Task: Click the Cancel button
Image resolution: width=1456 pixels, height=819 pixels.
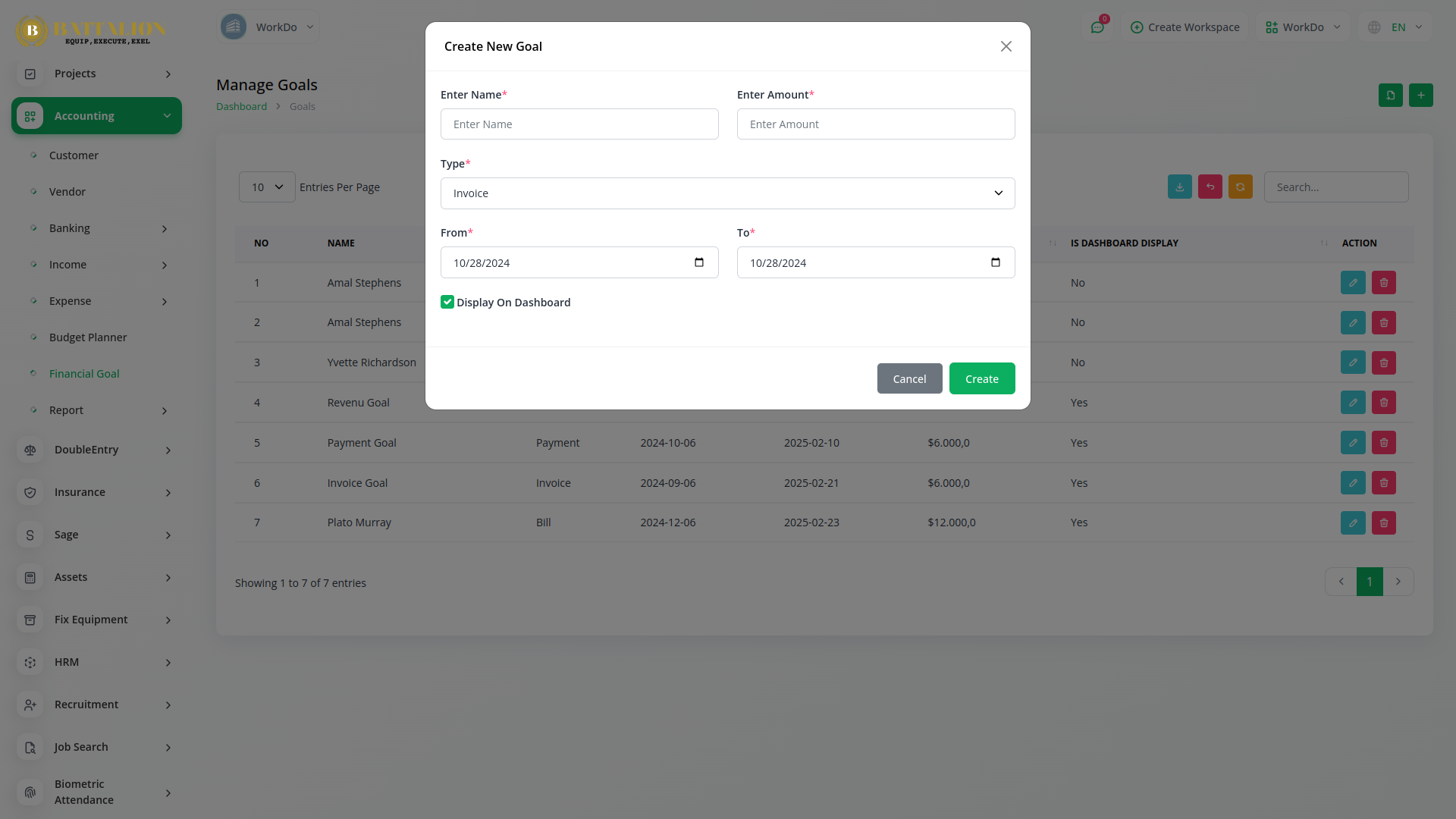Action: click(x=909, y=378)
